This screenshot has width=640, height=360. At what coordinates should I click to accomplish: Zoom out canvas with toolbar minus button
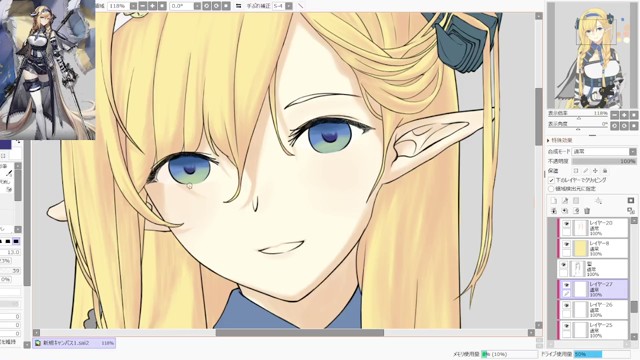[142, 6]
